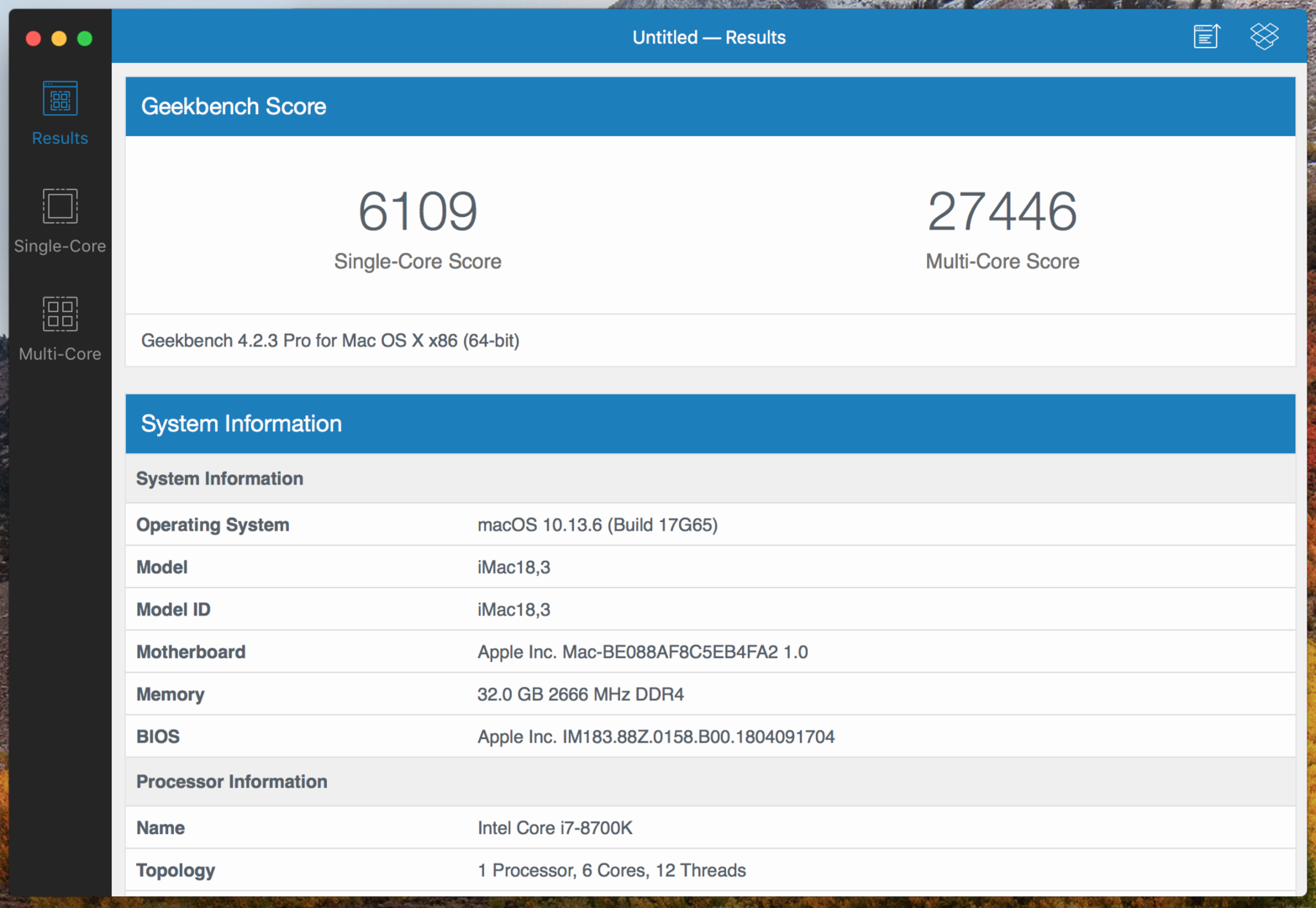Select the macOS 10.13.6 operating system value
Viewport: 1316px width, 908px height.
pos(597,525)
